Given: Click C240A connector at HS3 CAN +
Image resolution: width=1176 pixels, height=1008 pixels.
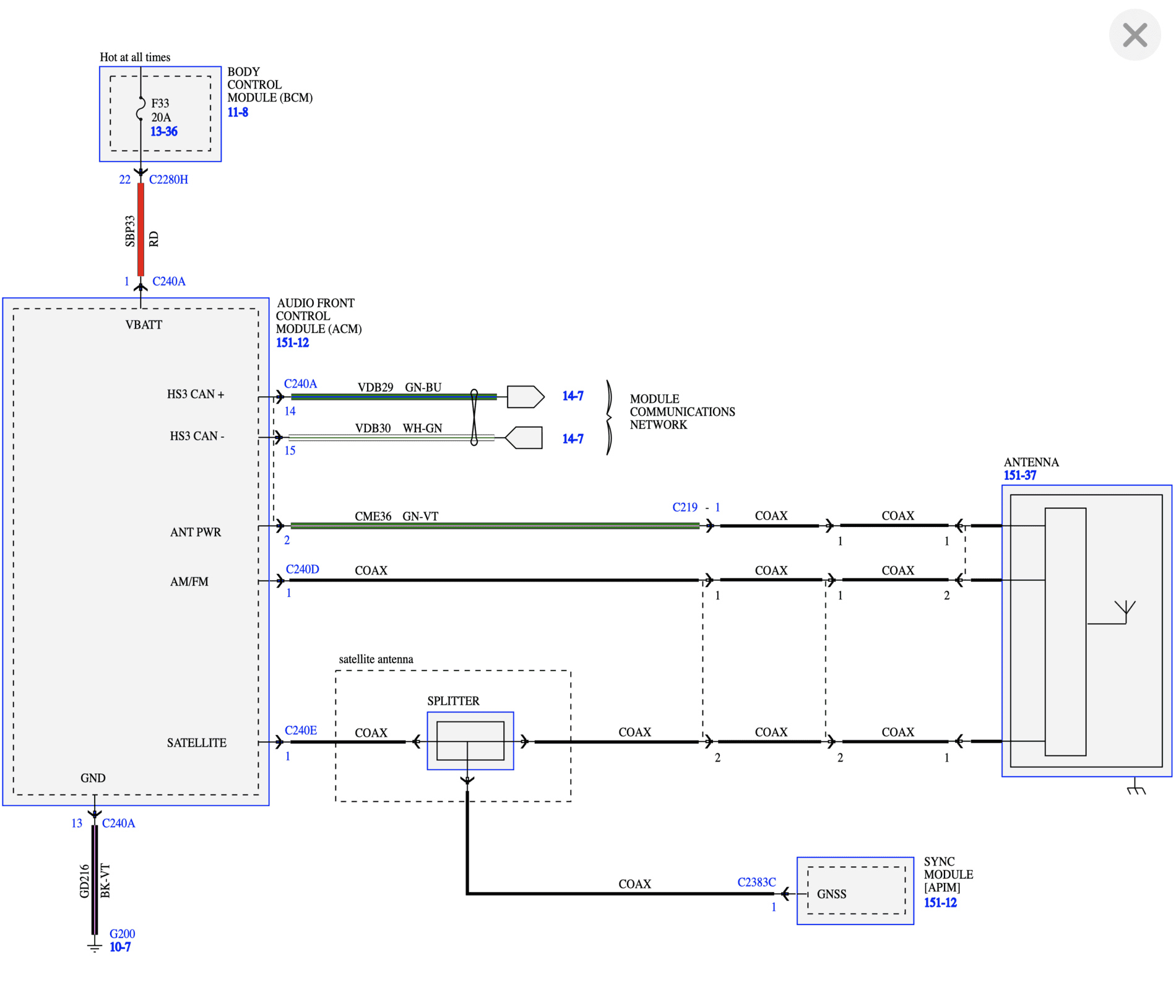Looking at the screenshot, I should click(300, 384).
